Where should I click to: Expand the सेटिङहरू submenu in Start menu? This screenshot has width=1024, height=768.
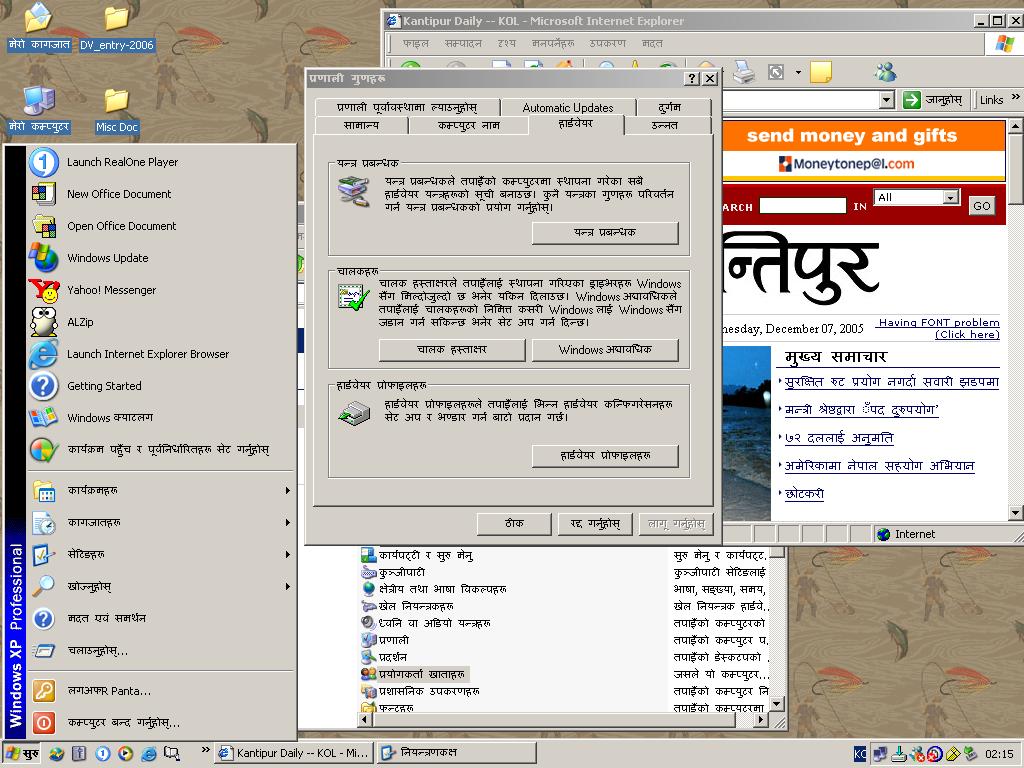tap(160, 554)
